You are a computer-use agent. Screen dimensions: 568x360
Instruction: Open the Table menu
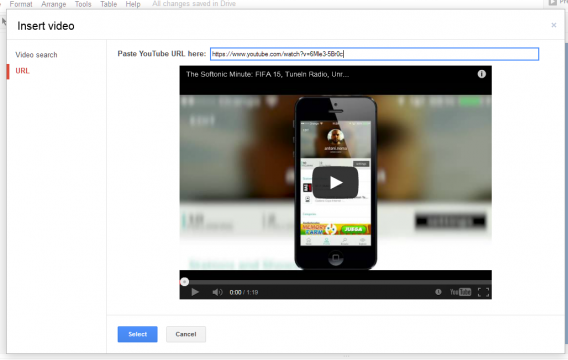pos(108,4)
